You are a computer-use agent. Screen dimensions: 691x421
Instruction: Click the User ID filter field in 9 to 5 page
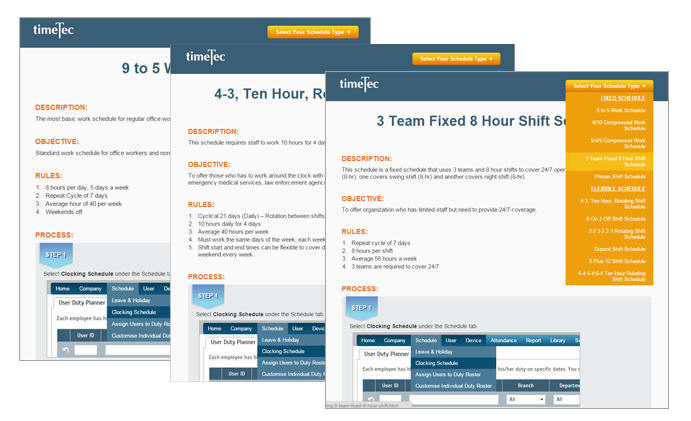tap(85, 350)
